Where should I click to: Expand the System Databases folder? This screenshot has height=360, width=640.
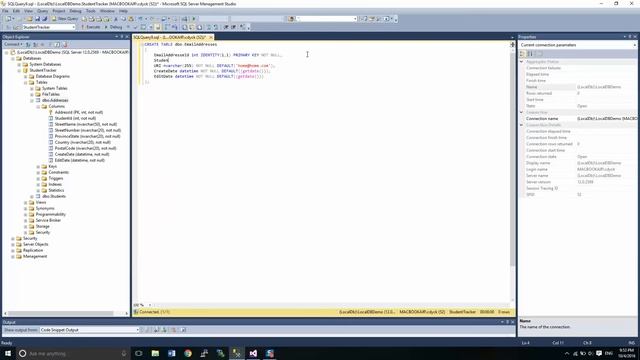[19, 64]
